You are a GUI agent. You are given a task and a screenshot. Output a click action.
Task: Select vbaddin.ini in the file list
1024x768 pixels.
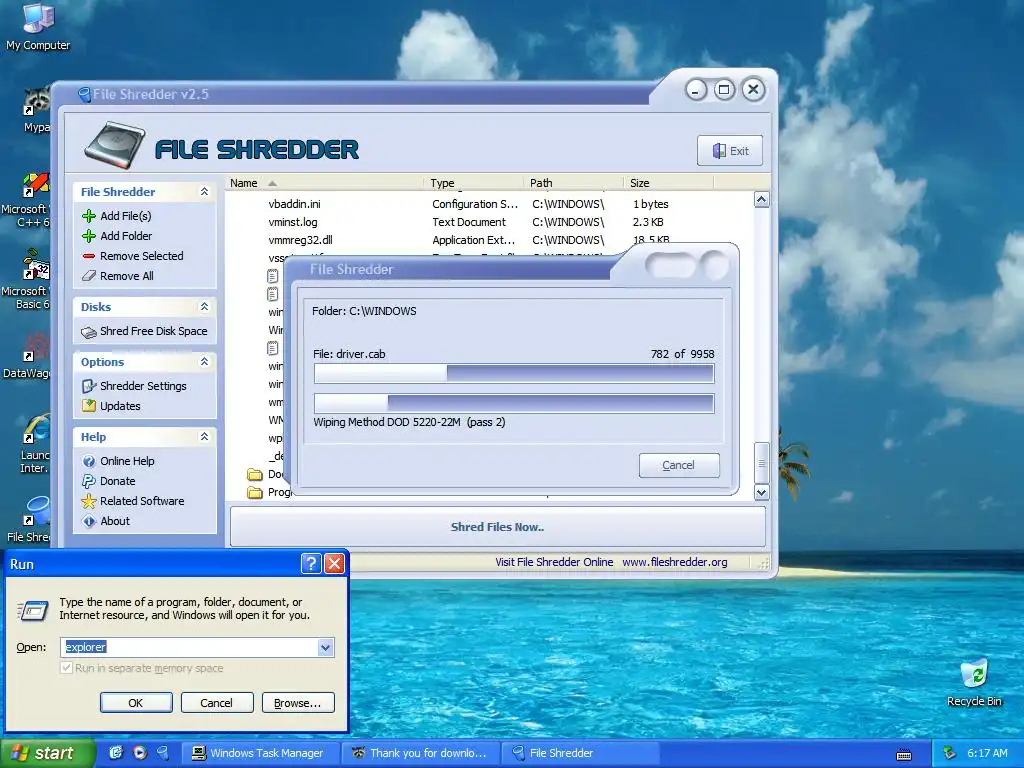pos(294,204)
